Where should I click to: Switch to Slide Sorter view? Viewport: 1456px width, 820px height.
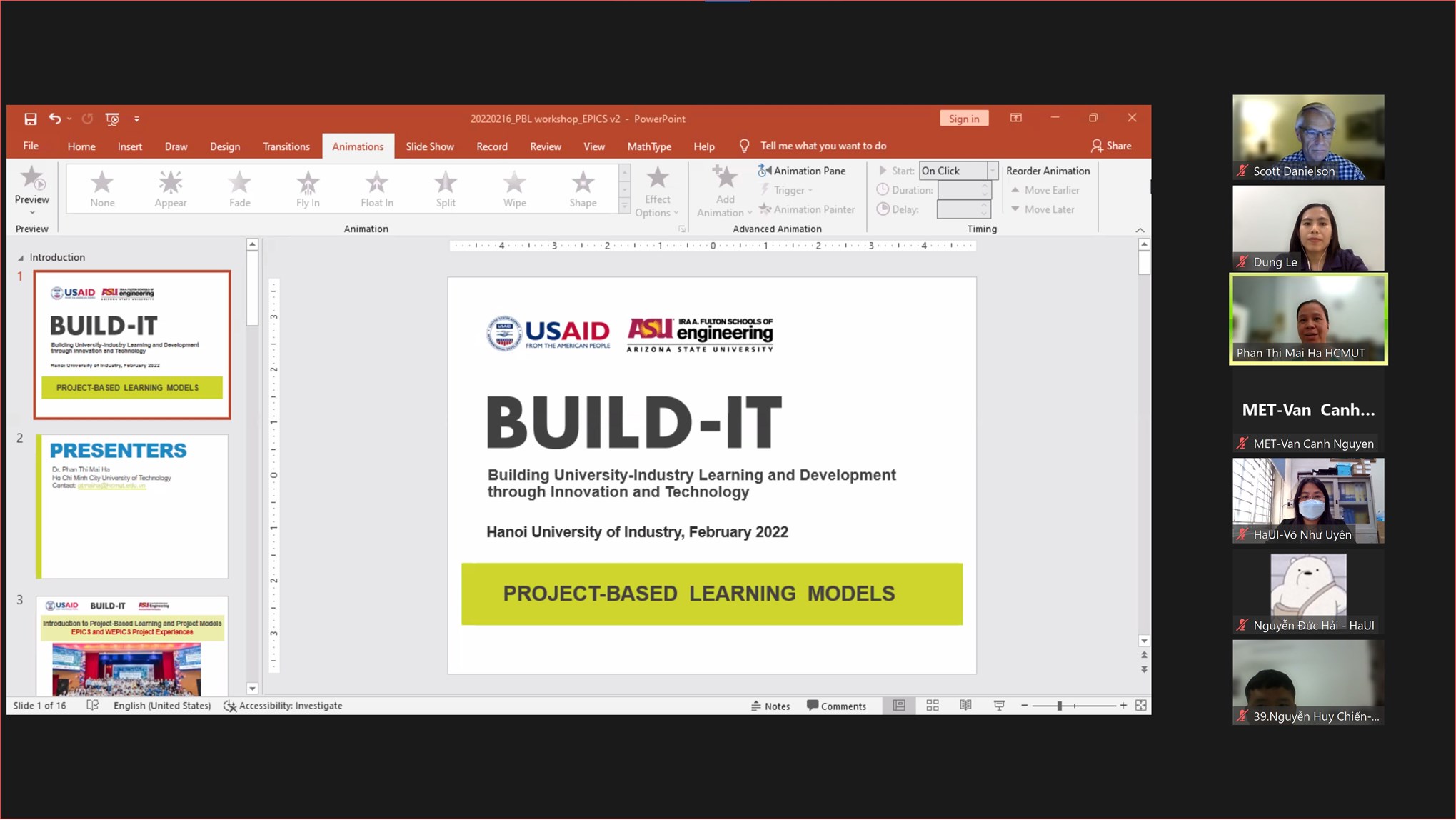point(932,705)
